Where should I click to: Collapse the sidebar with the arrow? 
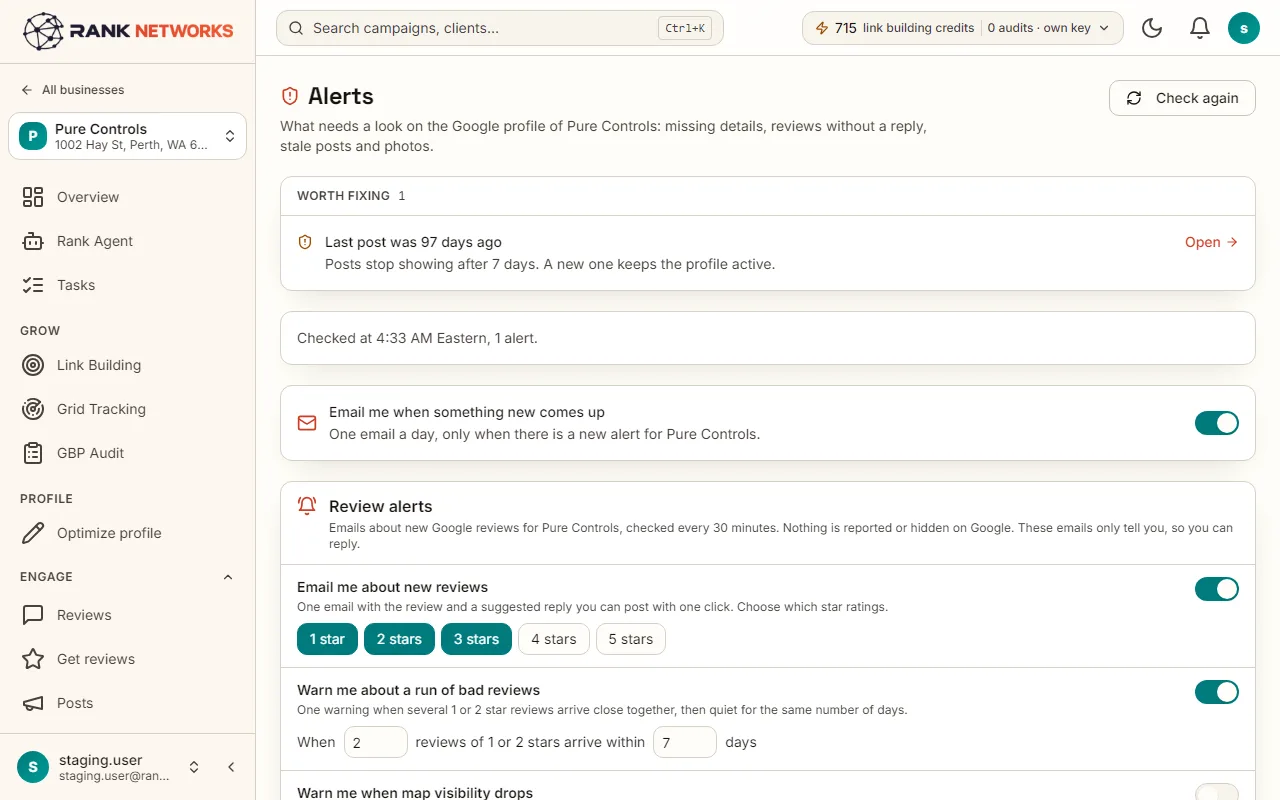click(x=231, y=767)
